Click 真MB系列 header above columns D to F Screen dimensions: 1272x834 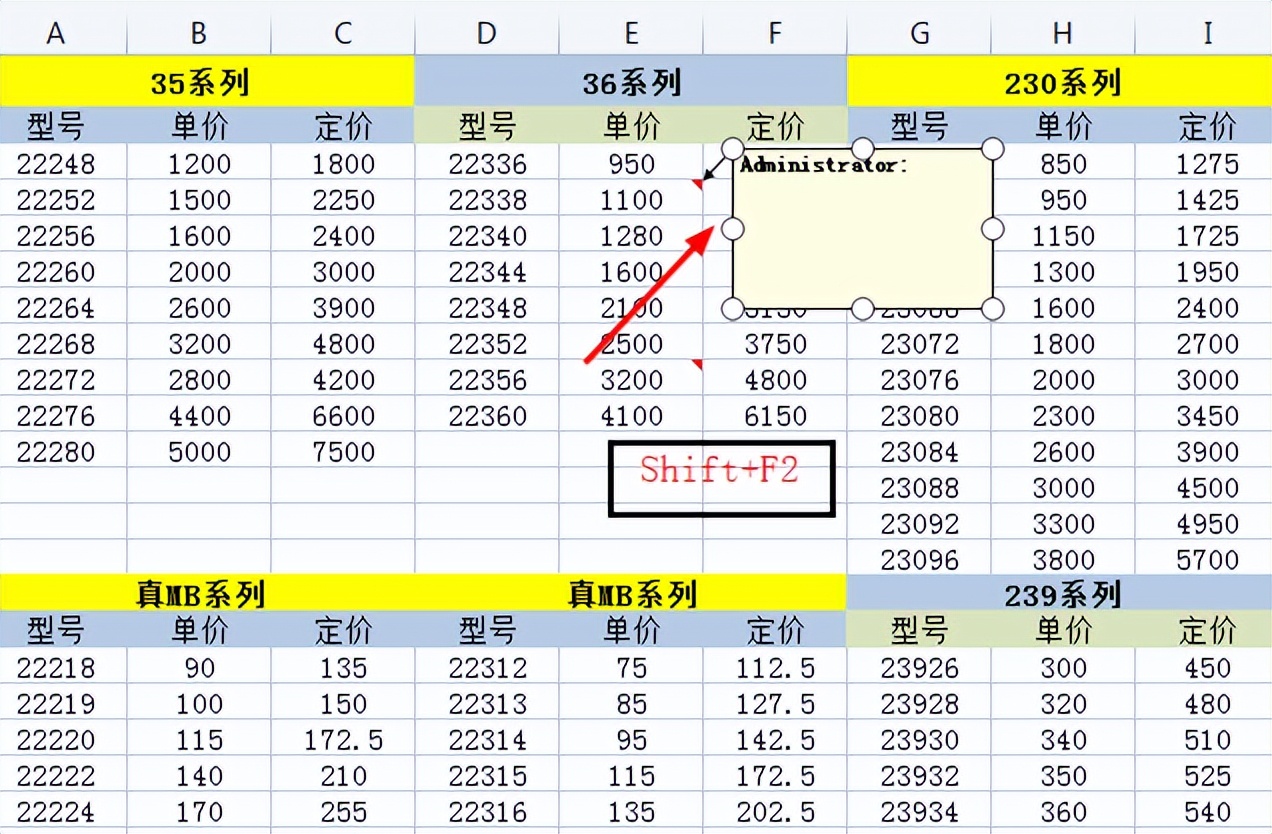point(631,594)
